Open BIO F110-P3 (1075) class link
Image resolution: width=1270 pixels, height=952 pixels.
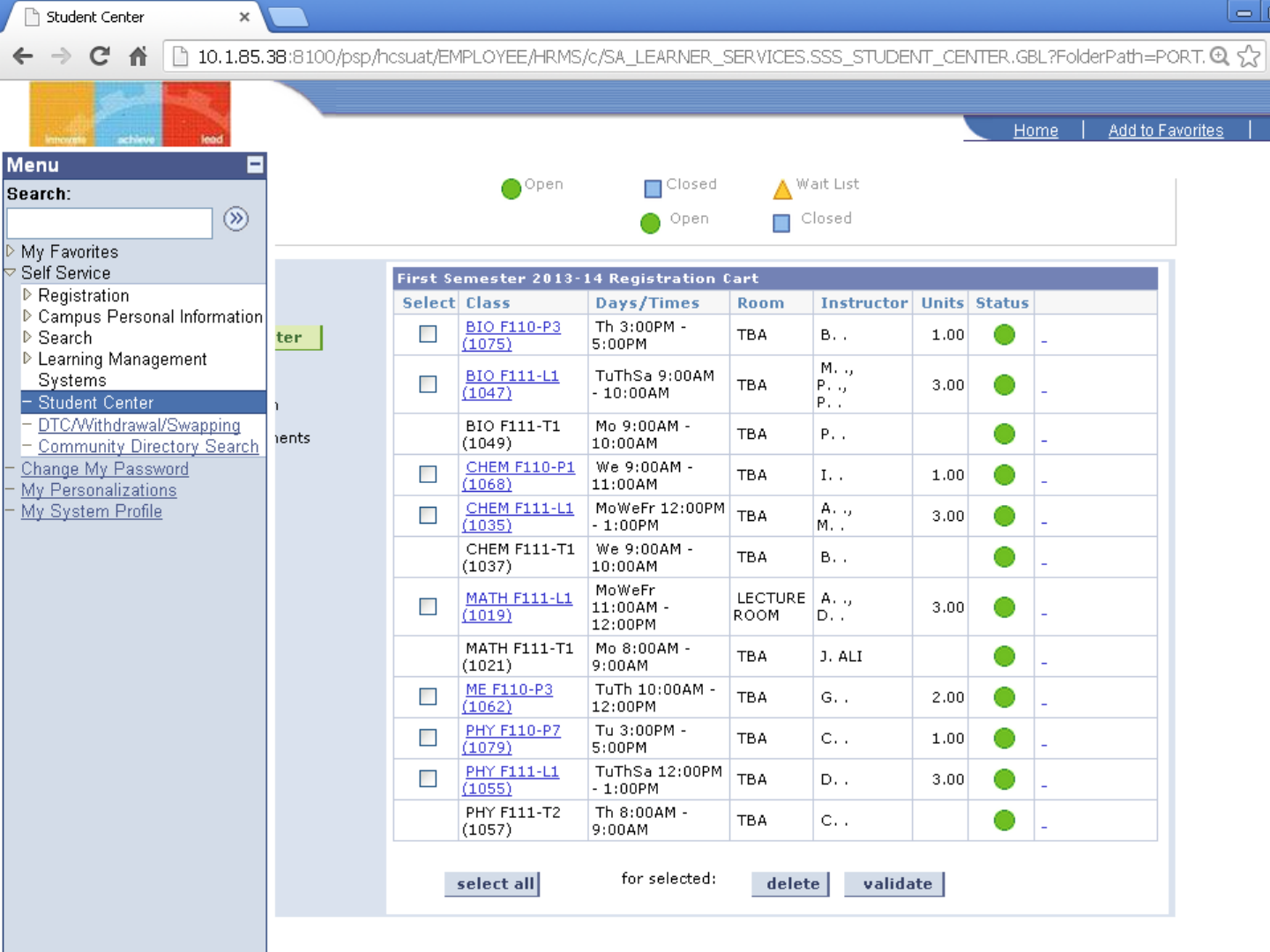(512, 335)
